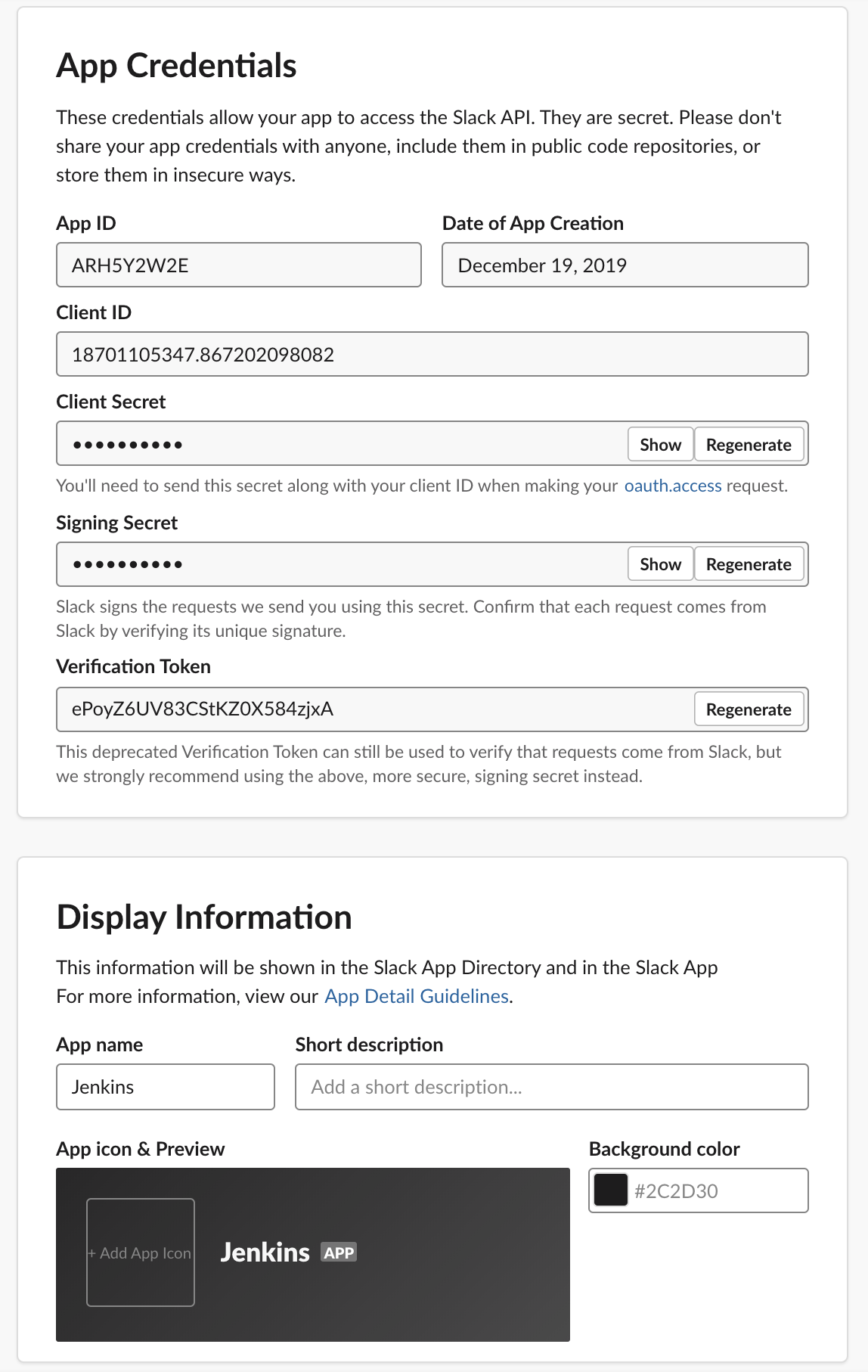
Task: Open the Background color swatch picker
Action: pos(611,1190)
